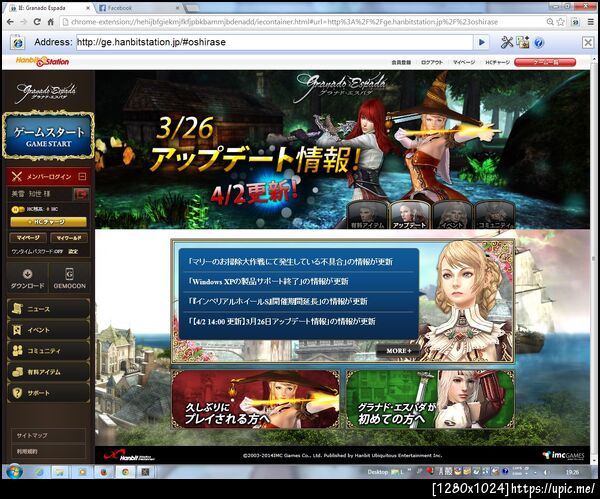Open the Windows XP support end news

(x=268, y=282)
